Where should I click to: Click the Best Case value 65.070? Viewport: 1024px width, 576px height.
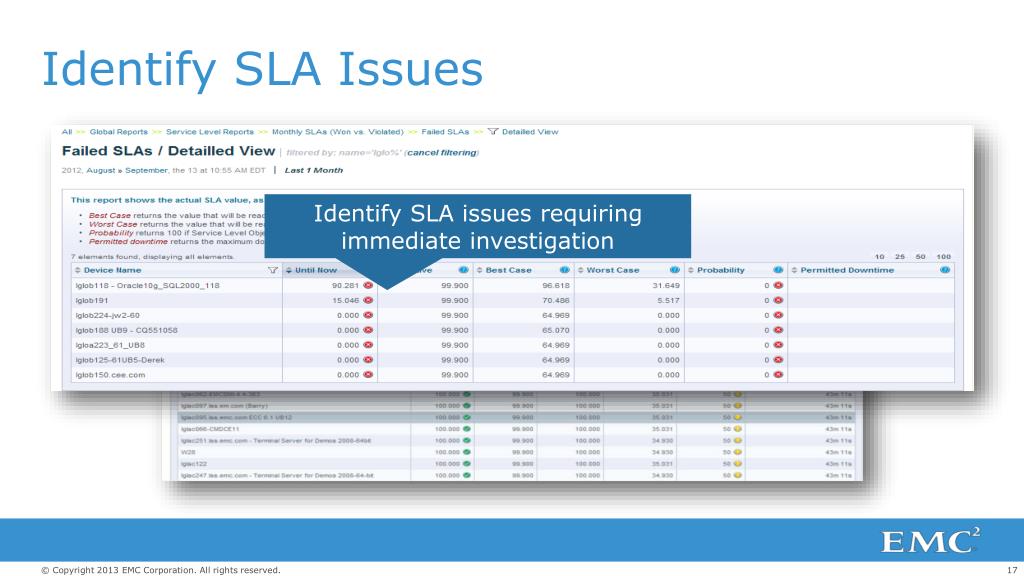(556, 330)
